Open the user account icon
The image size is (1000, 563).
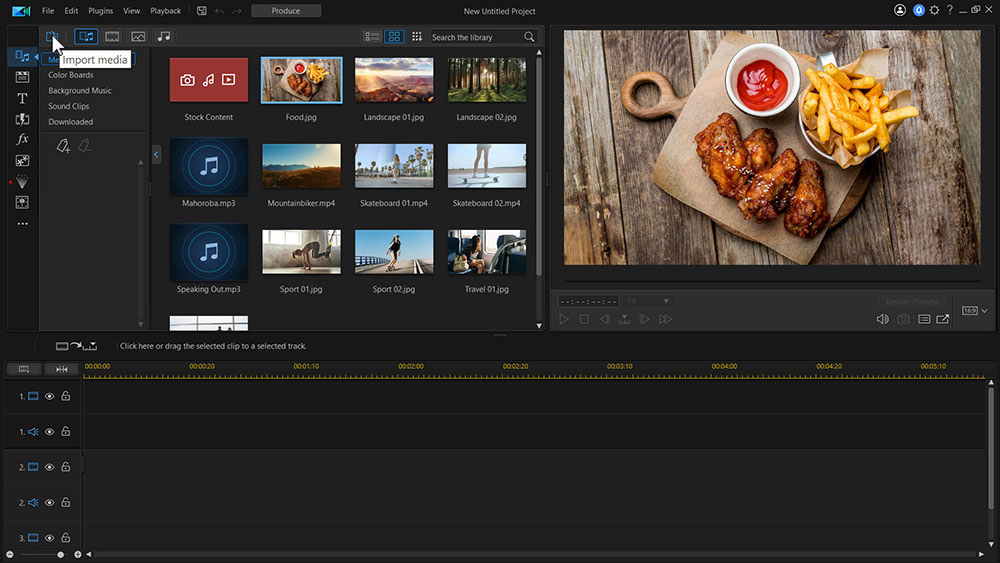coord(900,10)
